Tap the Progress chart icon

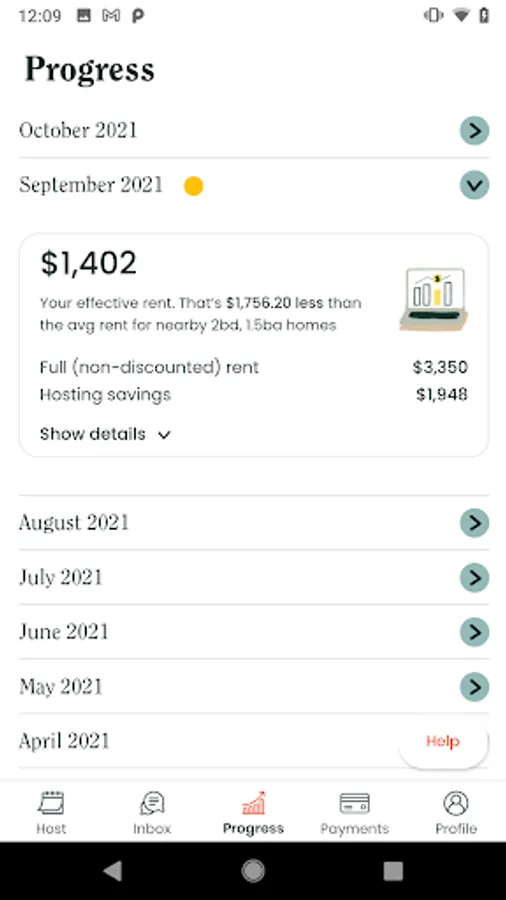tap(253, 803)
